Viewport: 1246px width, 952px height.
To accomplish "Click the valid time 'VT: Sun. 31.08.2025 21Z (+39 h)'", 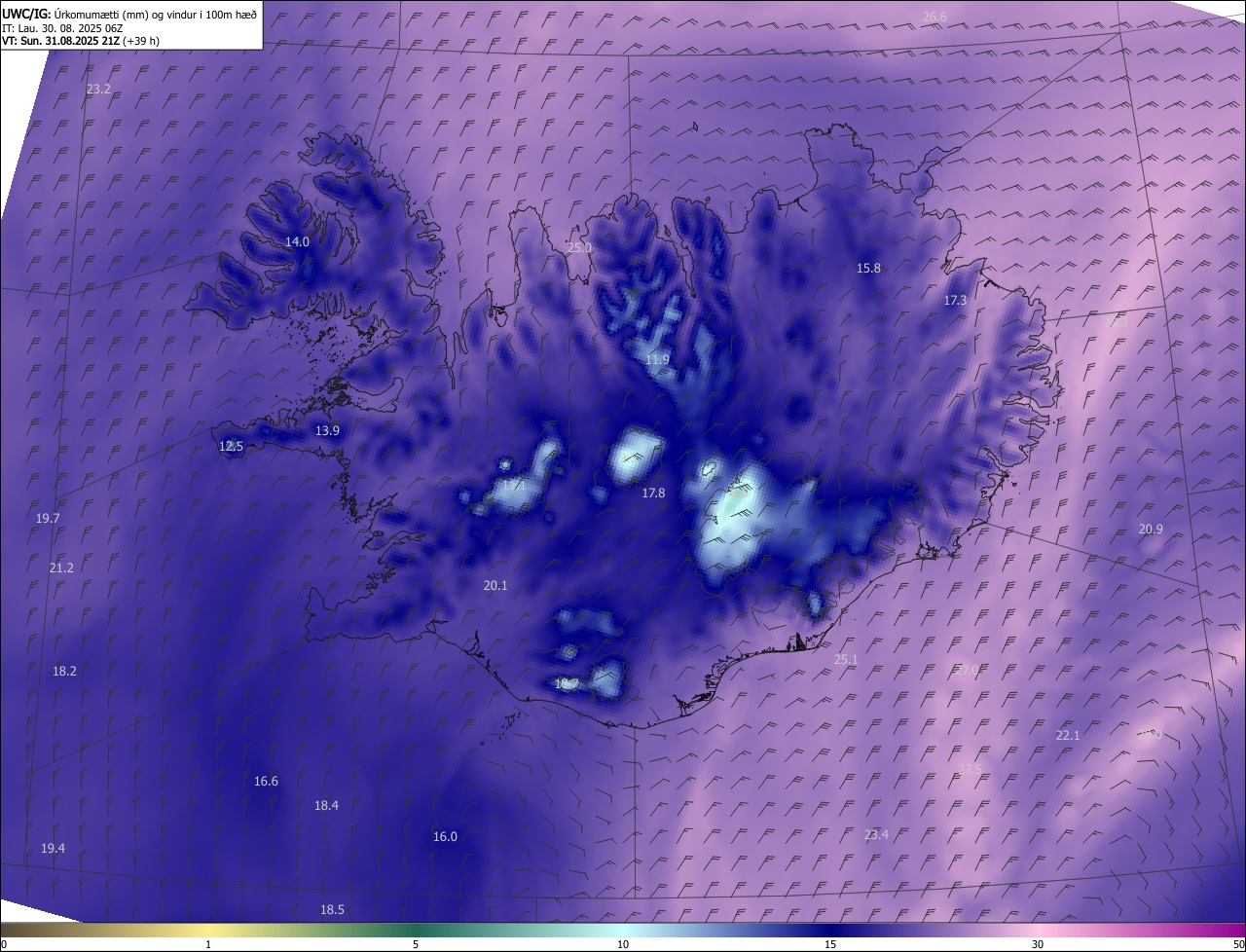I will click(81, 41).
